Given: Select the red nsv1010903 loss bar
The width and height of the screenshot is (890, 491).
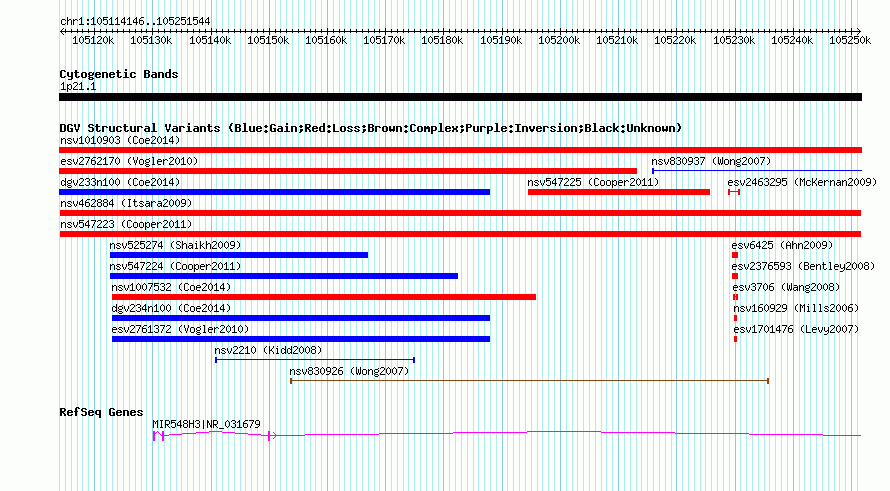Looking at the screenshot, I should point(460,150).
